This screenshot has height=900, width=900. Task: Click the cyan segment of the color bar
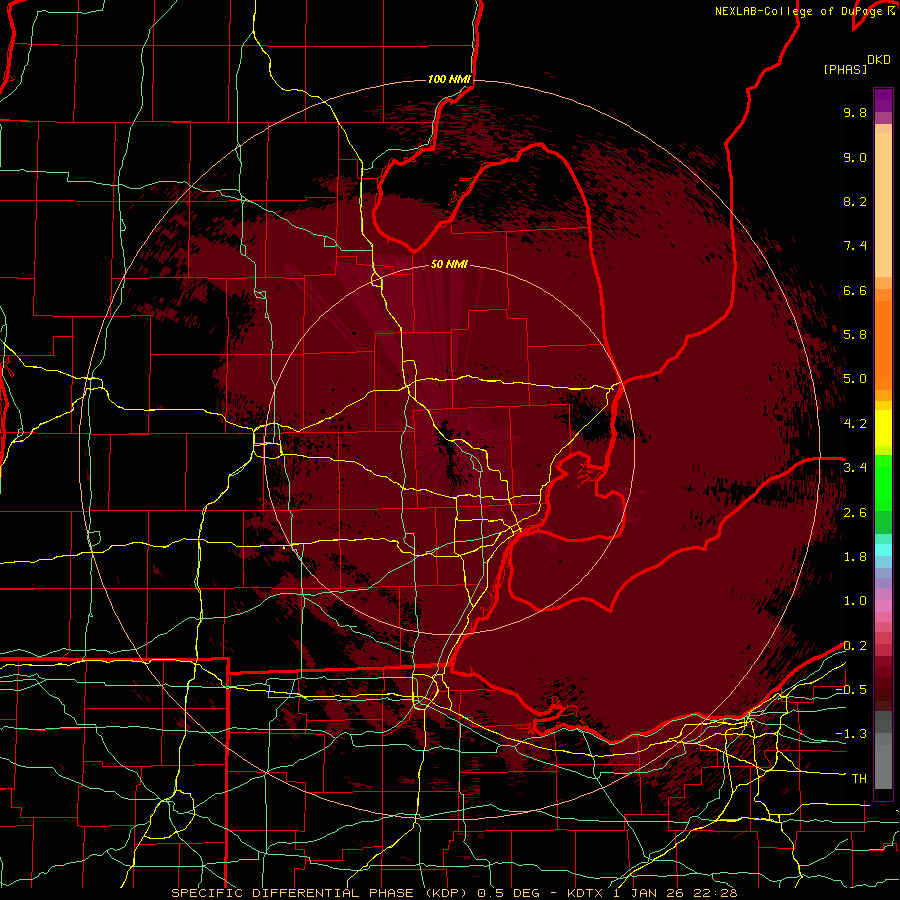(883, 550)
